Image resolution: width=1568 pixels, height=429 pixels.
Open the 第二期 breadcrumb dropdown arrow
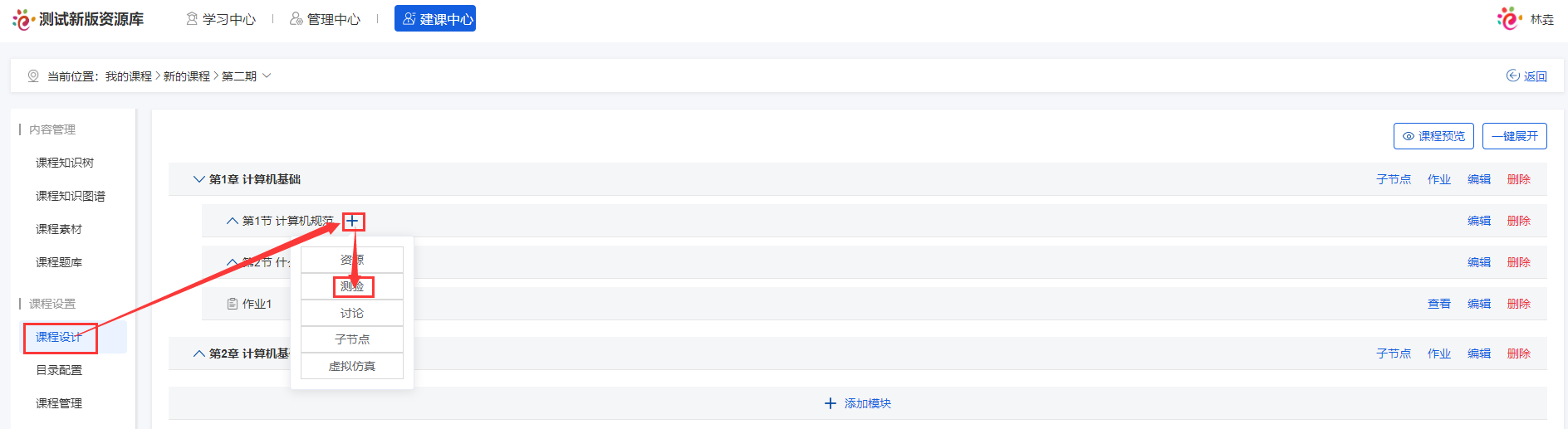tap(267, 76)
